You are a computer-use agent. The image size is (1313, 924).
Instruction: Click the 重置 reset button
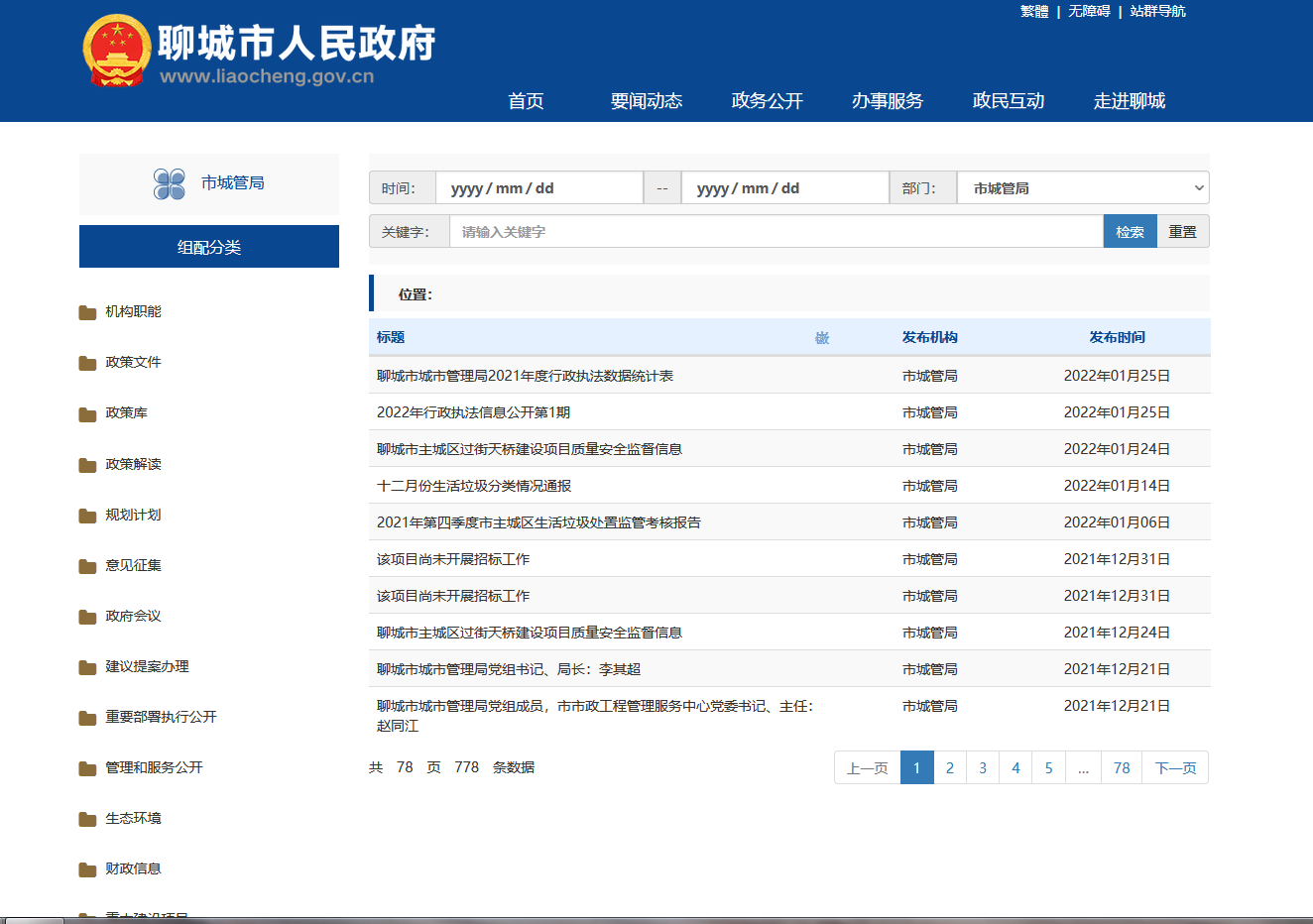pyautogui.click(x=1182, y=231)
